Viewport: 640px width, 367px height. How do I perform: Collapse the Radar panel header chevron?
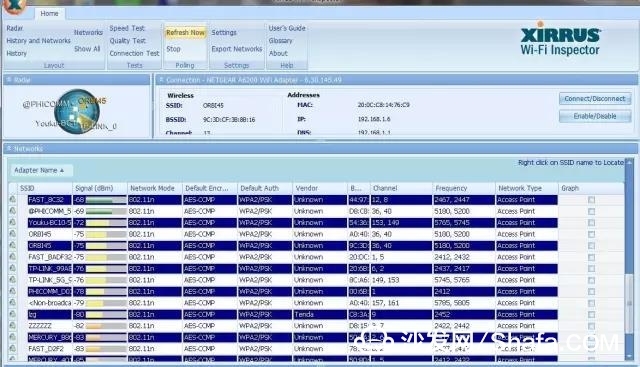9,80
